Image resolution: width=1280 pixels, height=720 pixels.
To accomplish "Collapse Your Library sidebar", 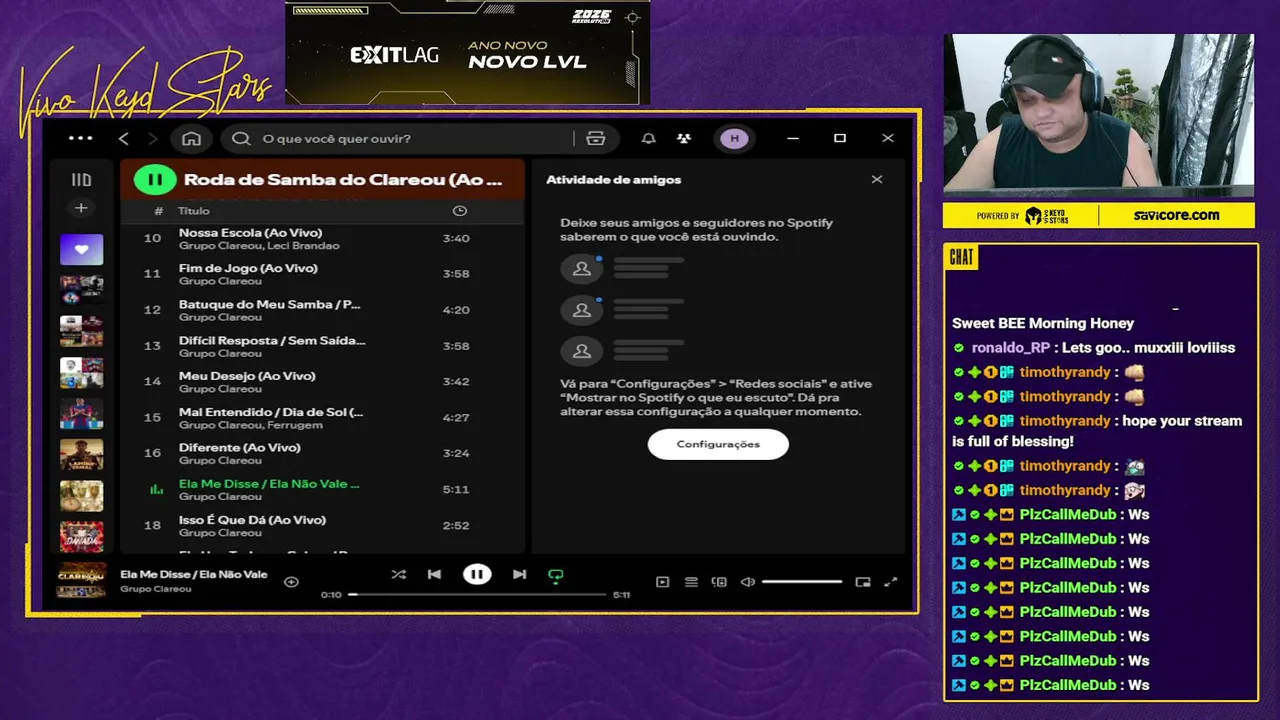I will pos(81,180).
